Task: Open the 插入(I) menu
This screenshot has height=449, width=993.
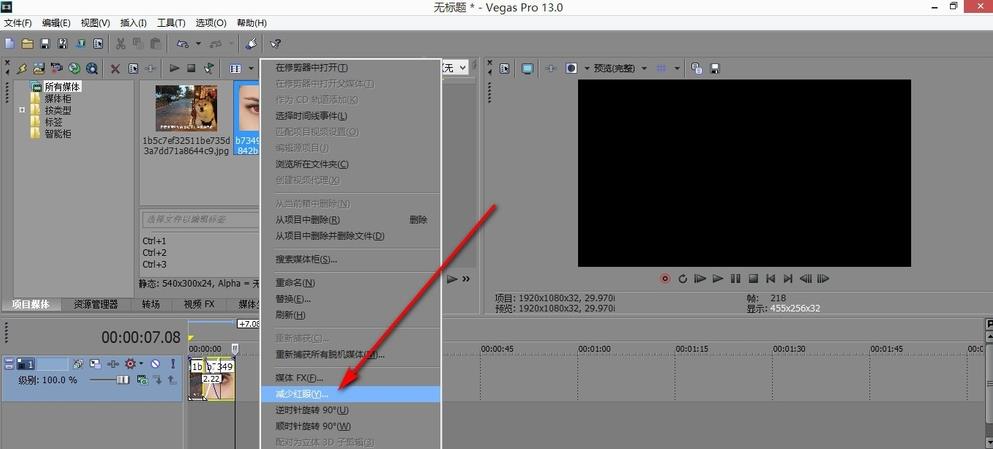Action: pos(133,23)
